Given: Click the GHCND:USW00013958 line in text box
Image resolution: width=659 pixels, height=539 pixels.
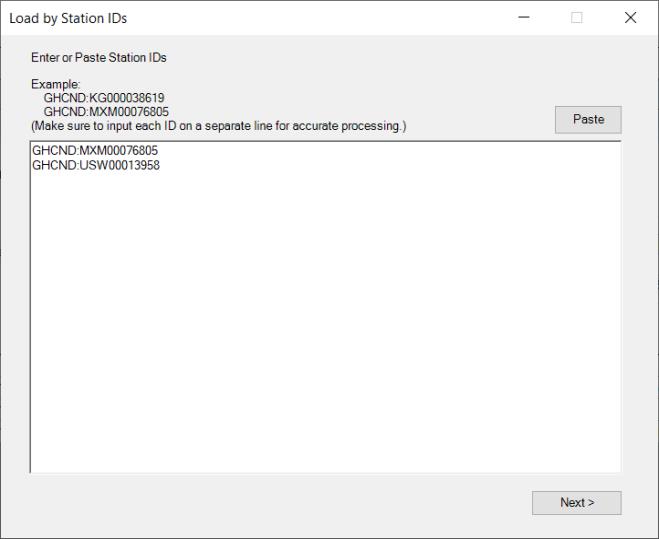Looking at the screenshot, I should pos(95,165).
